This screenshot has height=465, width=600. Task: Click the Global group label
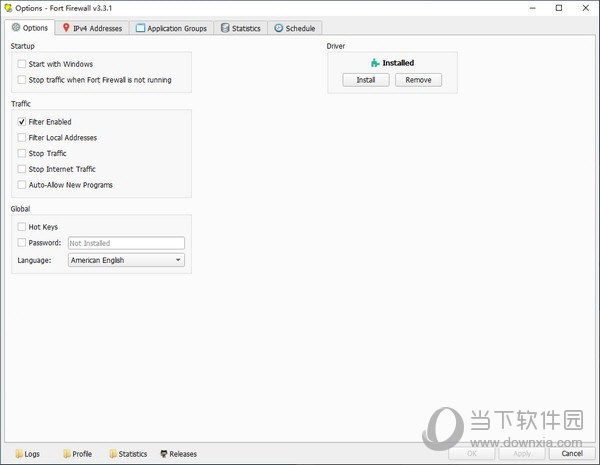[20, 209]
